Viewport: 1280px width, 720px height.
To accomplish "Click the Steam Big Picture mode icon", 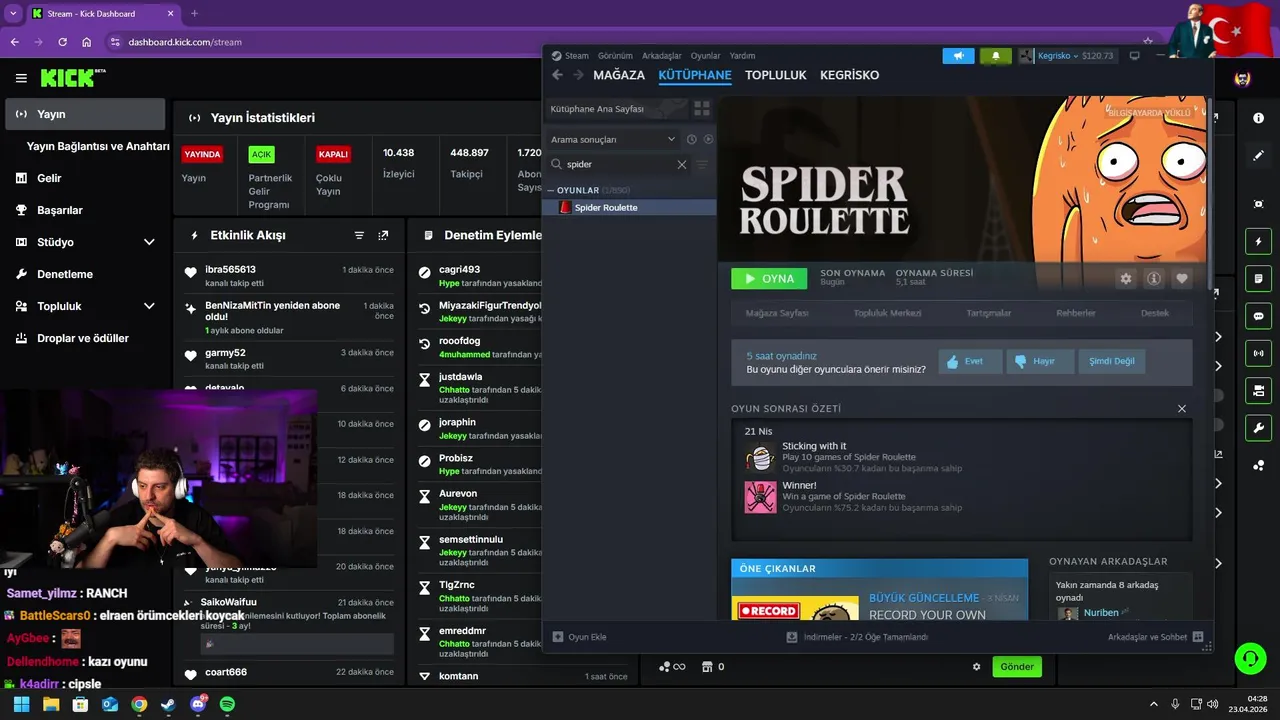I will click(1134, 56).
